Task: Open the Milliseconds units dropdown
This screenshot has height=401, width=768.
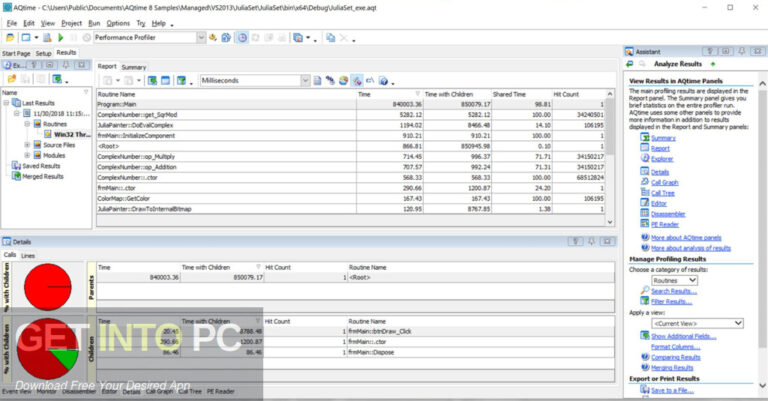Action: (305, 80)
